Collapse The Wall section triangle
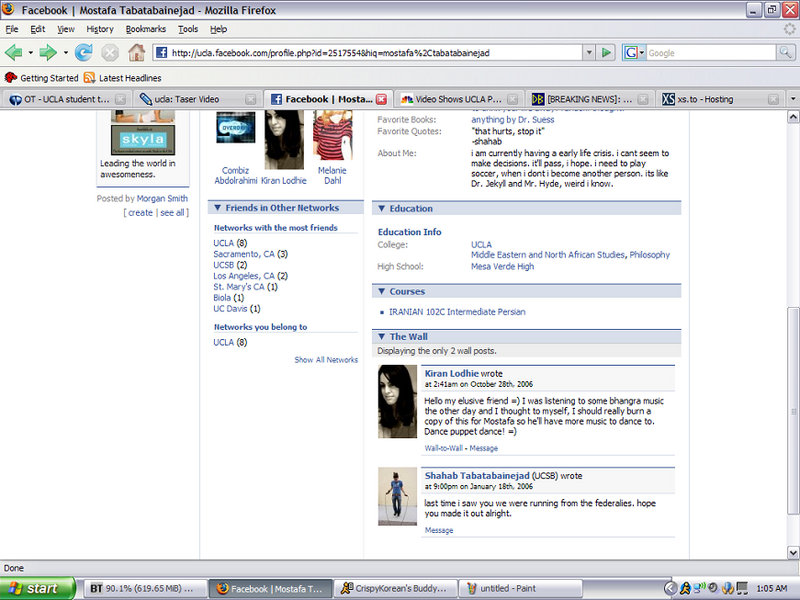This screenshot has width=800, height=600. tap(381, 336)
